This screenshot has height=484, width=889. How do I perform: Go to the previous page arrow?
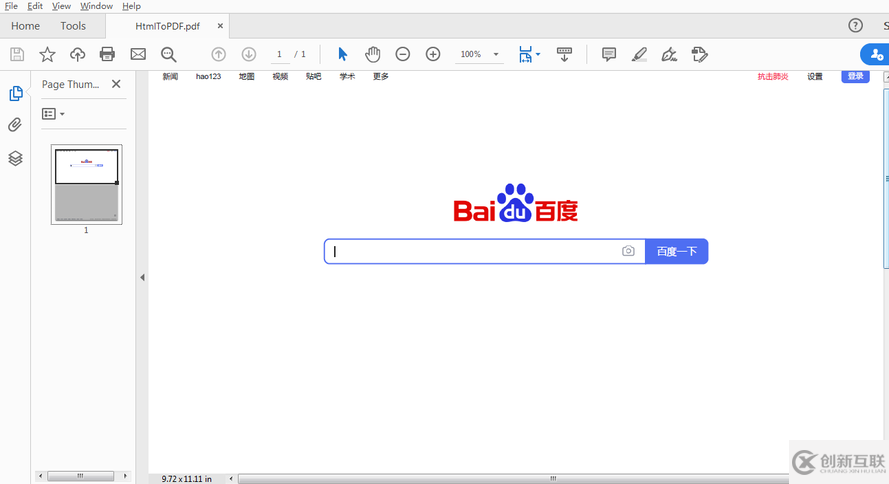coord(218,54)
